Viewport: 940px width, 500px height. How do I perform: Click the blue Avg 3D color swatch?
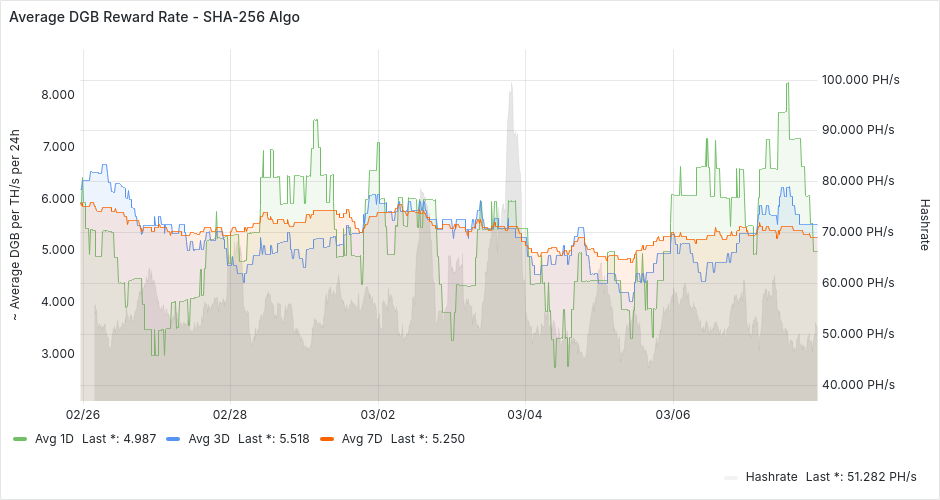174,438
